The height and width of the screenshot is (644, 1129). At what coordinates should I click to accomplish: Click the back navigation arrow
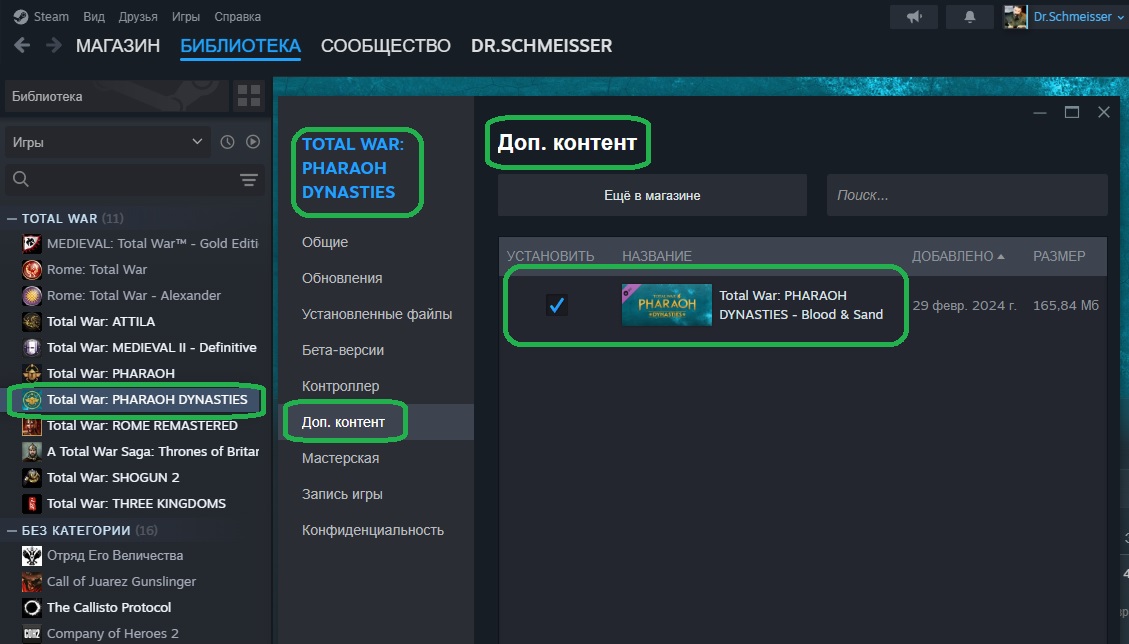coord(22,45)
